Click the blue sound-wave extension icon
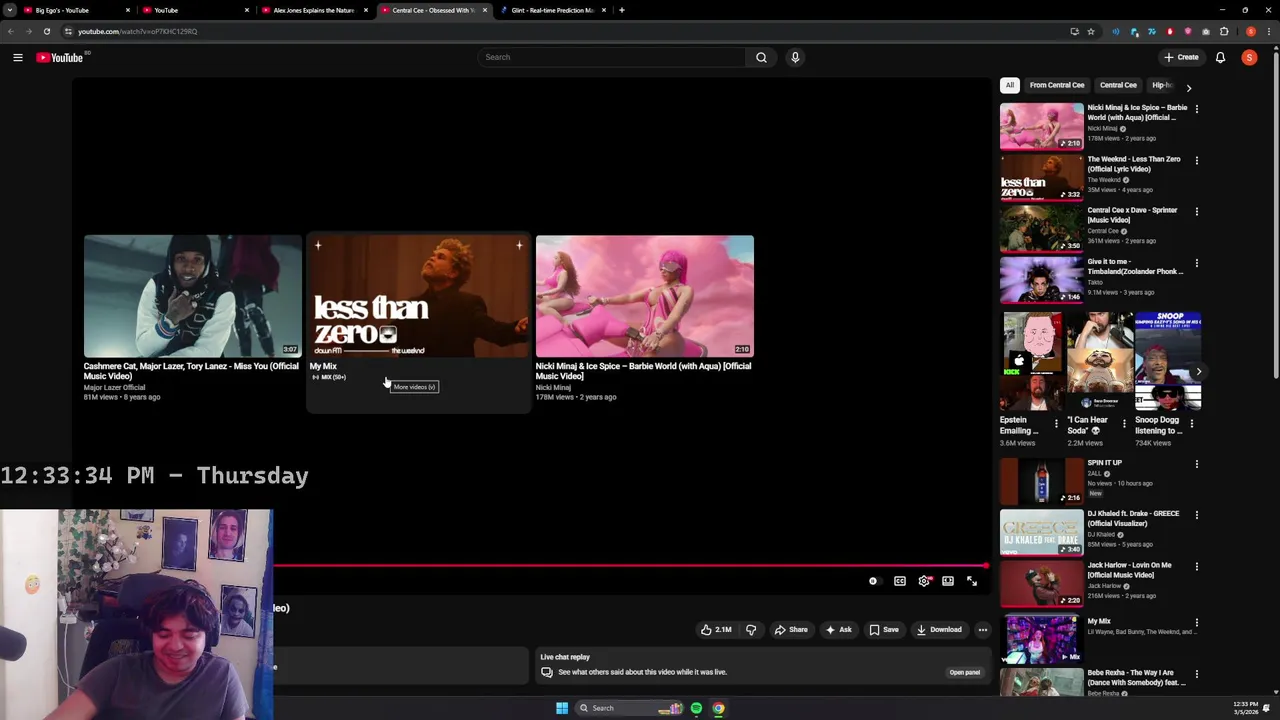1280x720 pixels. pyautogui.click(x=1116, y=31)
